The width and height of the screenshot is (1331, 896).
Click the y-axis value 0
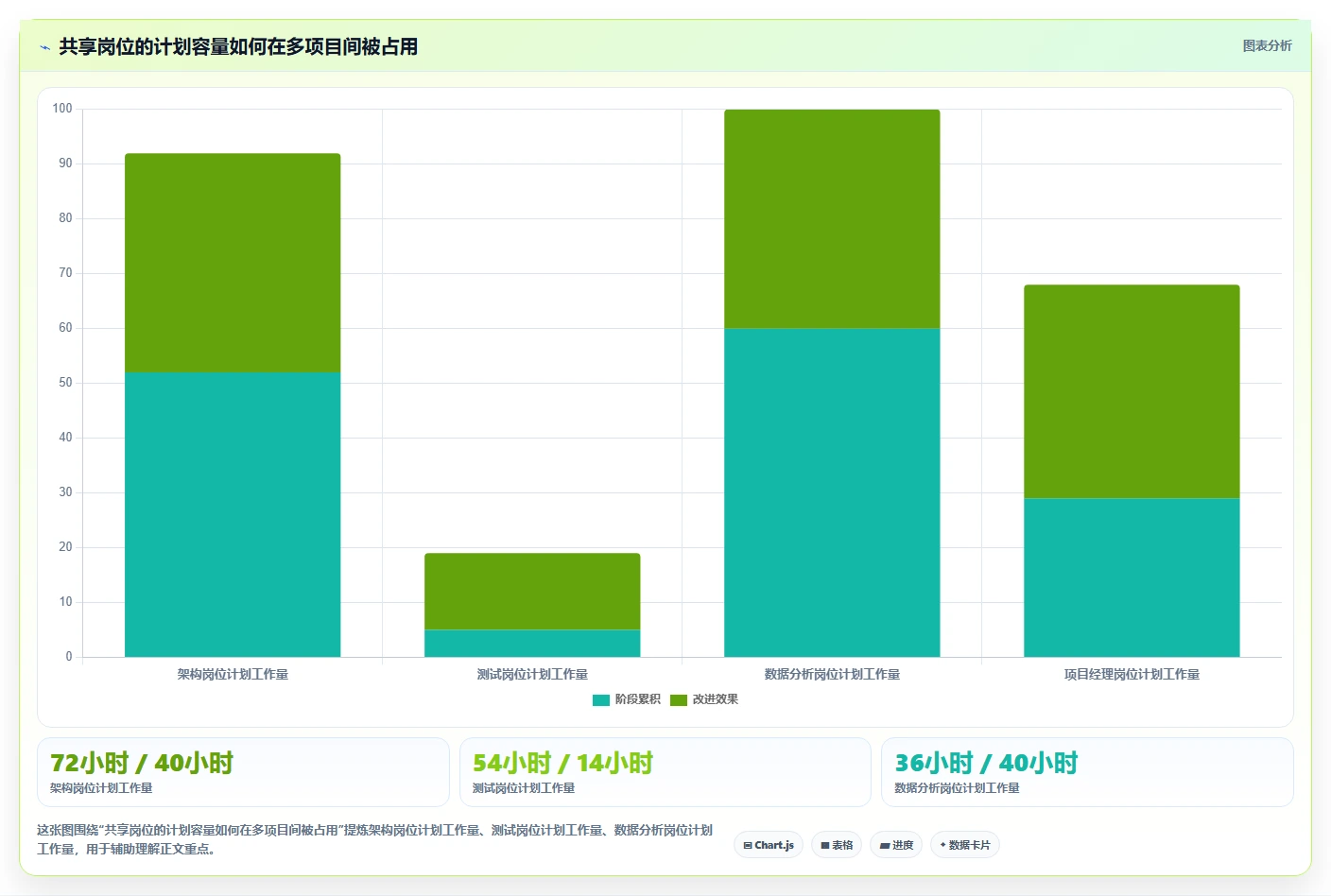[69, 657]
